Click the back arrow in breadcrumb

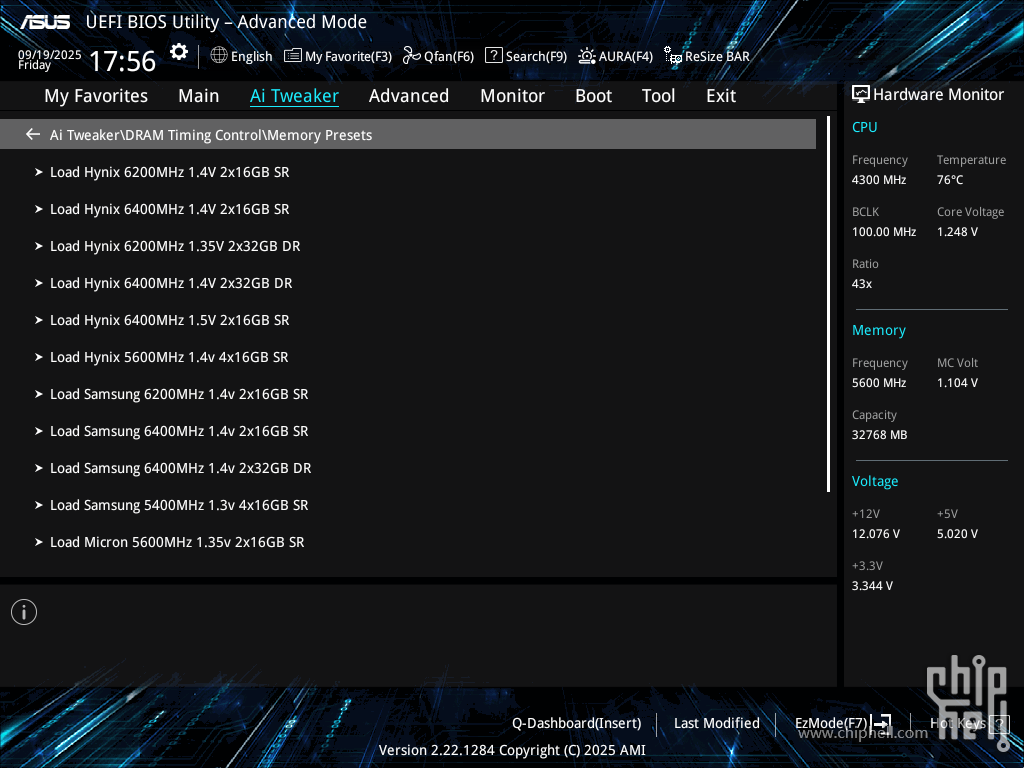coord(33,135)
